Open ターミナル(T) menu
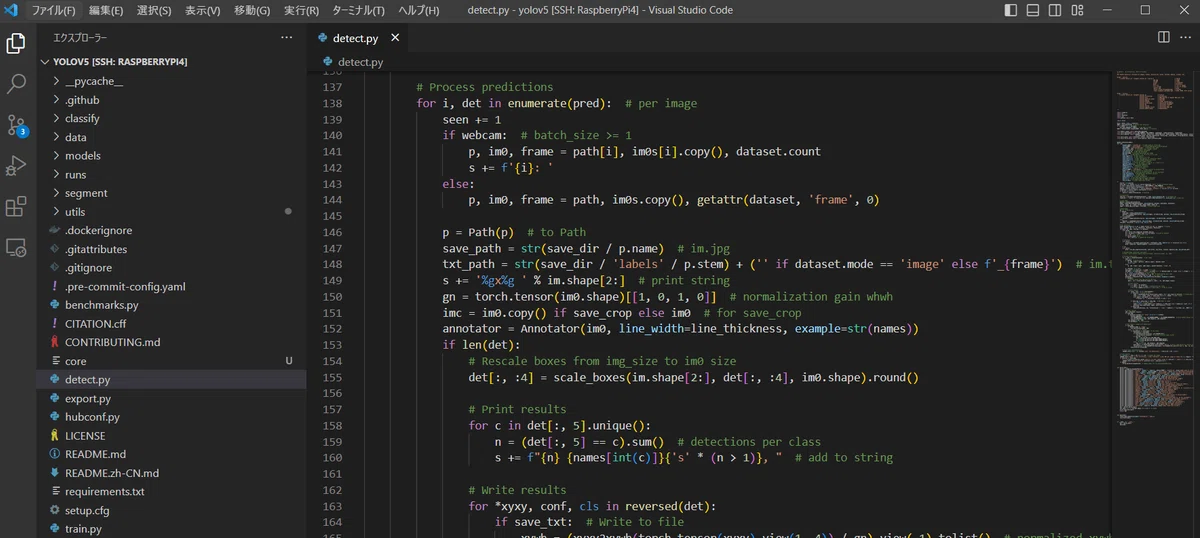This screenshot has height=538, width=1200. click(x=358, y=10)
